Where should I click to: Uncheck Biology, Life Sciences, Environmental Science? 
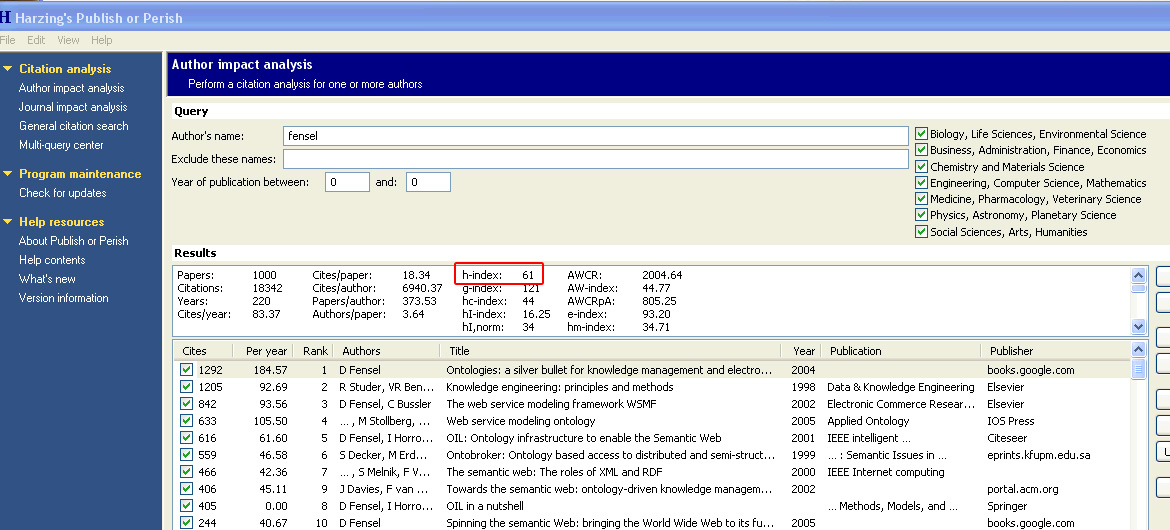[x=922, y=134]
